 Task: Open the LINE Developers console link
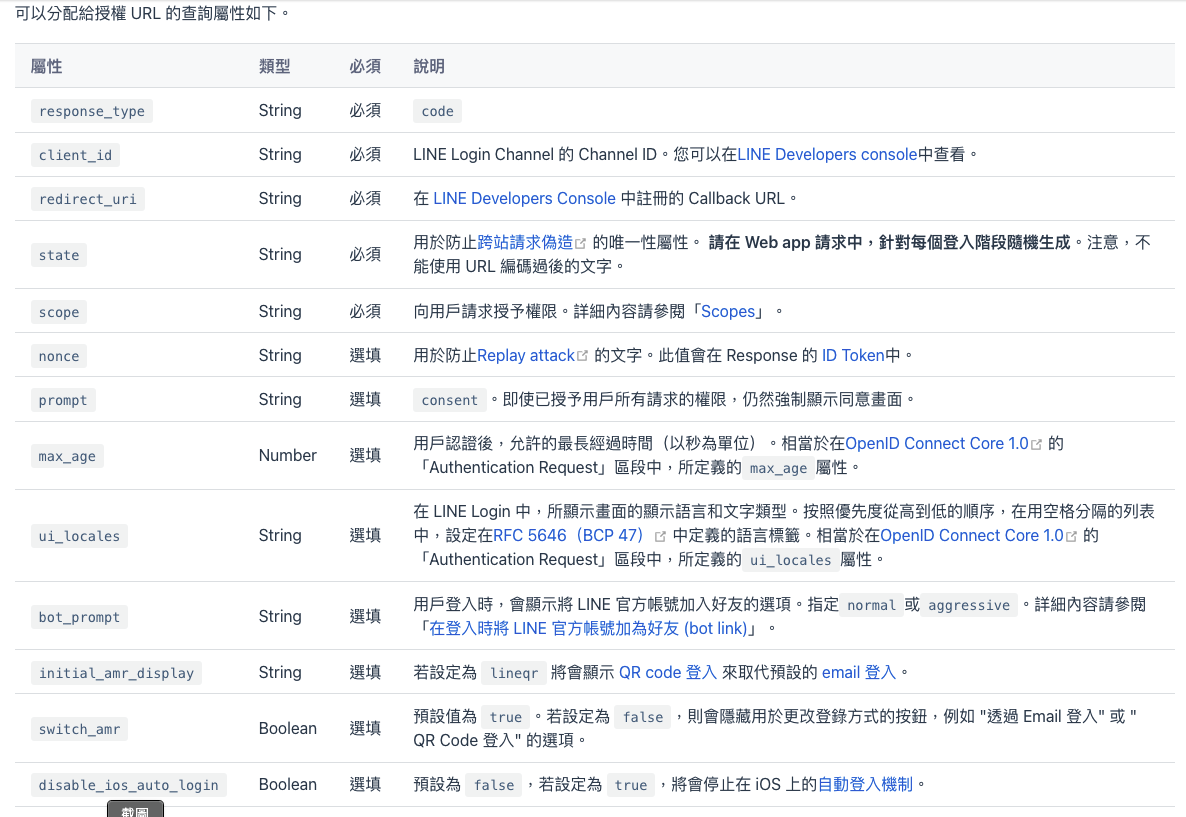827,154
